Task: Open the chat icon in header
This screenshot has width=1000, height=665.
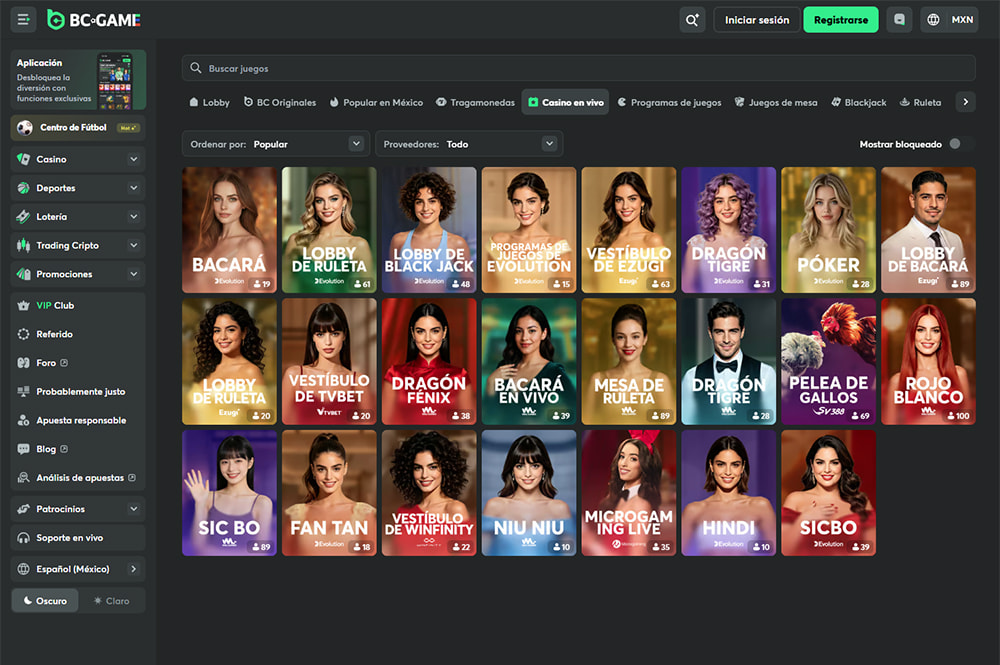Action: coord(899,20)
